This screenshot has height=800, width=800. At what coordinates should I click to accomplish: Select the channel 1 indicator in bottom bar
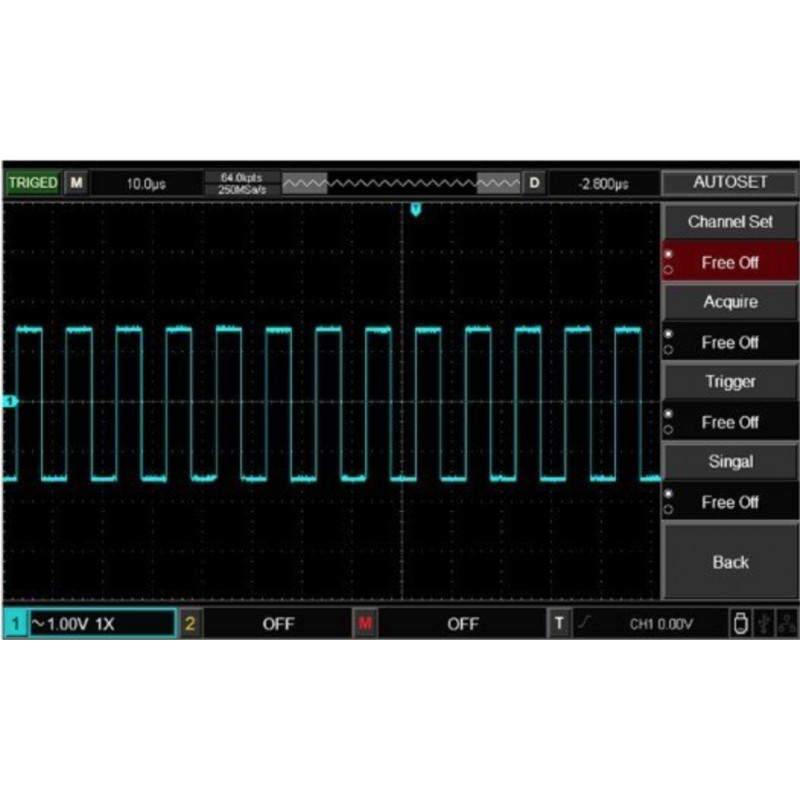(15, 623)
